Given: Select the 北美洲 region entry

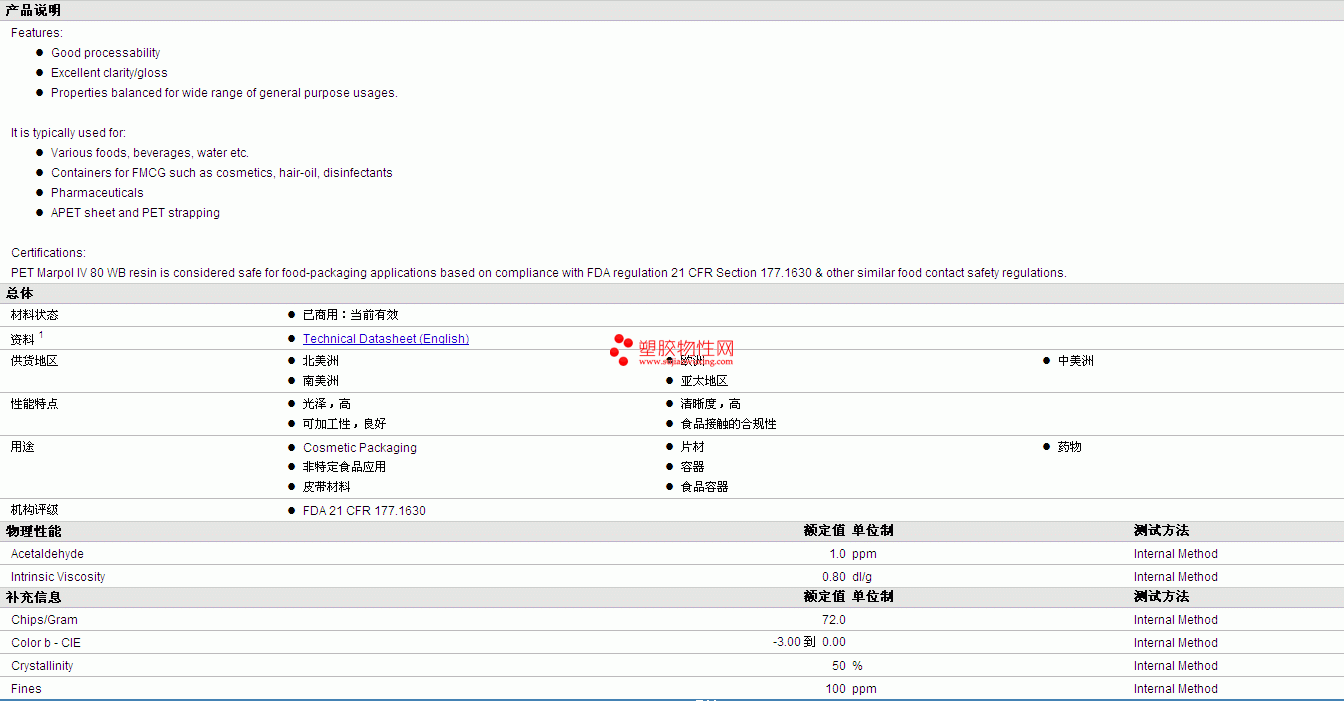Looking at the screenshot, I should click(321, 361).
